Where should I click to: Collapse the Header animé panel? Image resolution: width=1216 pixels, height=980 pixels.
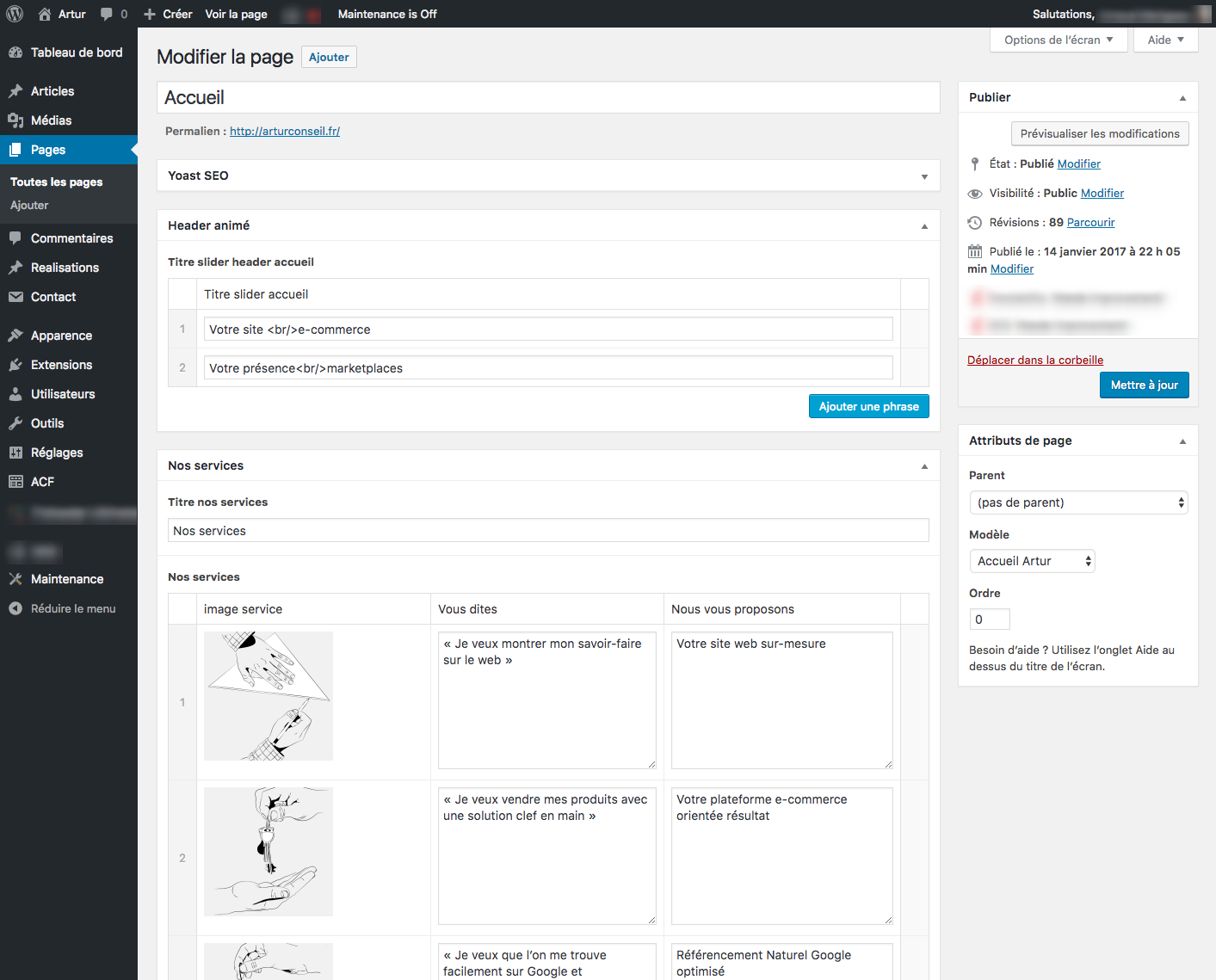click(924, 226)
